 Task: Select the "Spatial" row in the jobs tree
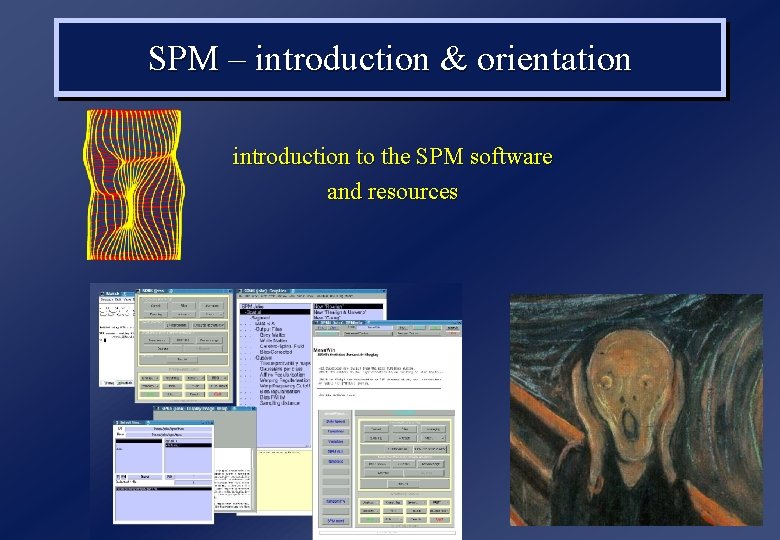pyautogui.click(x=275, y=312)
